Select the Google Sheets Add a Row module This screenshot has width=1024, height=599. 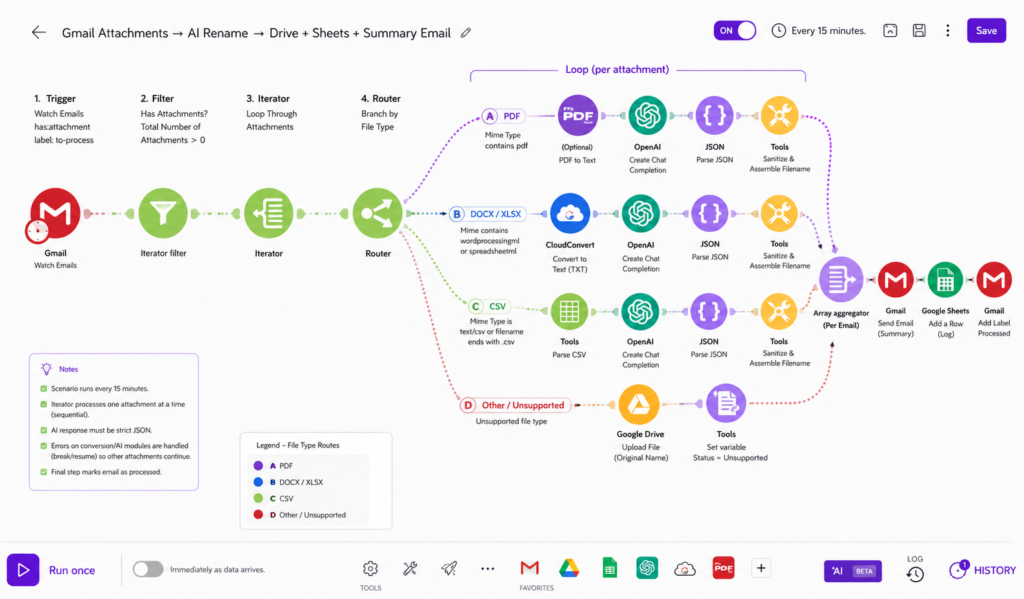[x=945, y=280]
